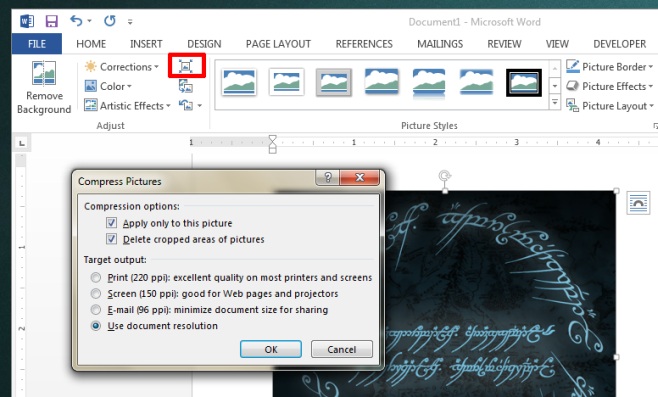This screenshot has height=397, width=658.
Task: Select the E-mail (96 ppi) option
Action: [x=96, y=310]
